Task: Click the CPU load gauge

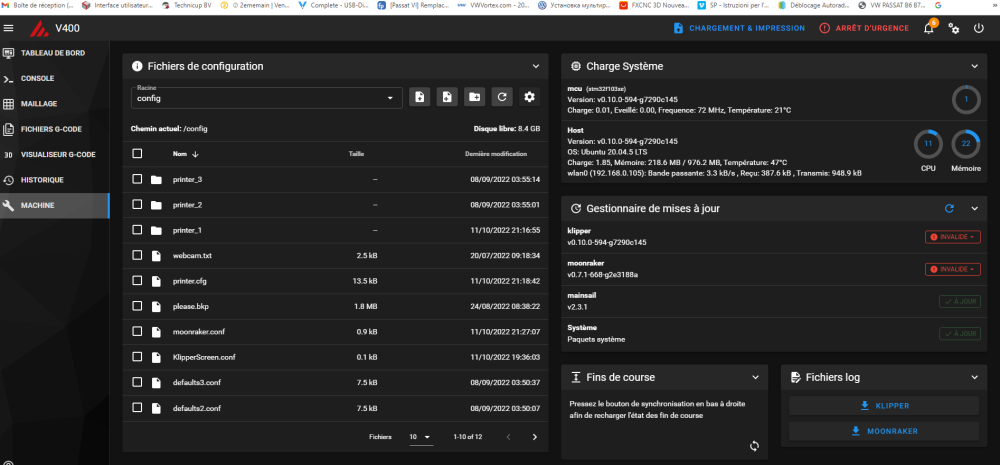Action: (x=929, y=144)
